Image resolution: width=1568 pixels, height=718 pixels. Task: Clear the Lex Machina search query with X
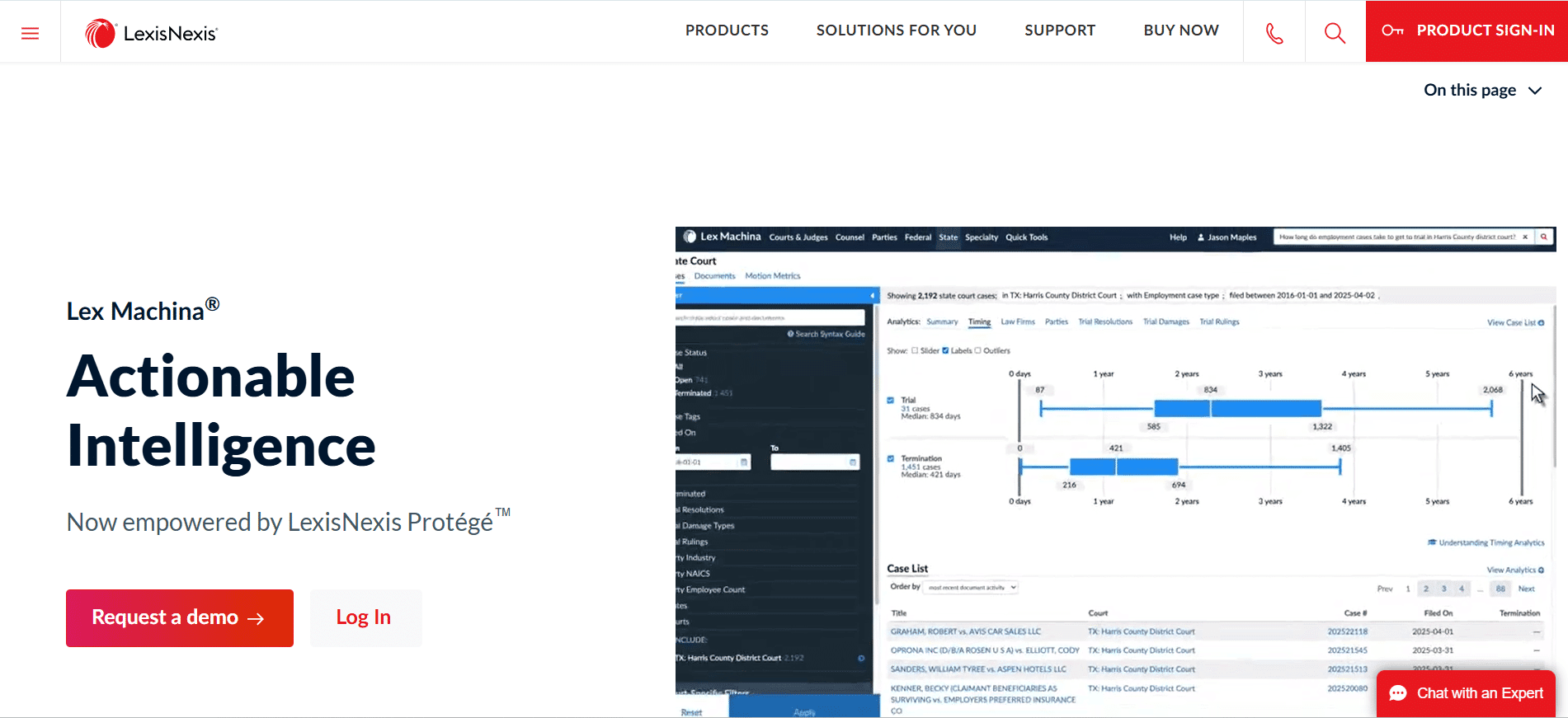click(1525, 237)
